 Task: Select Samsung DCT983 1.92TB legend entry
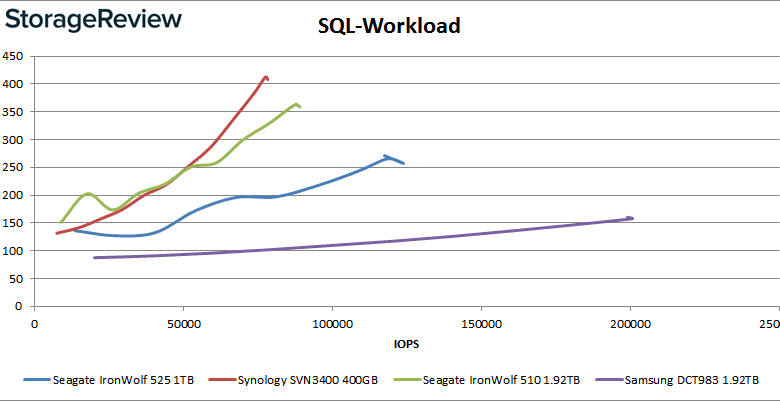(x=677, y=380)
